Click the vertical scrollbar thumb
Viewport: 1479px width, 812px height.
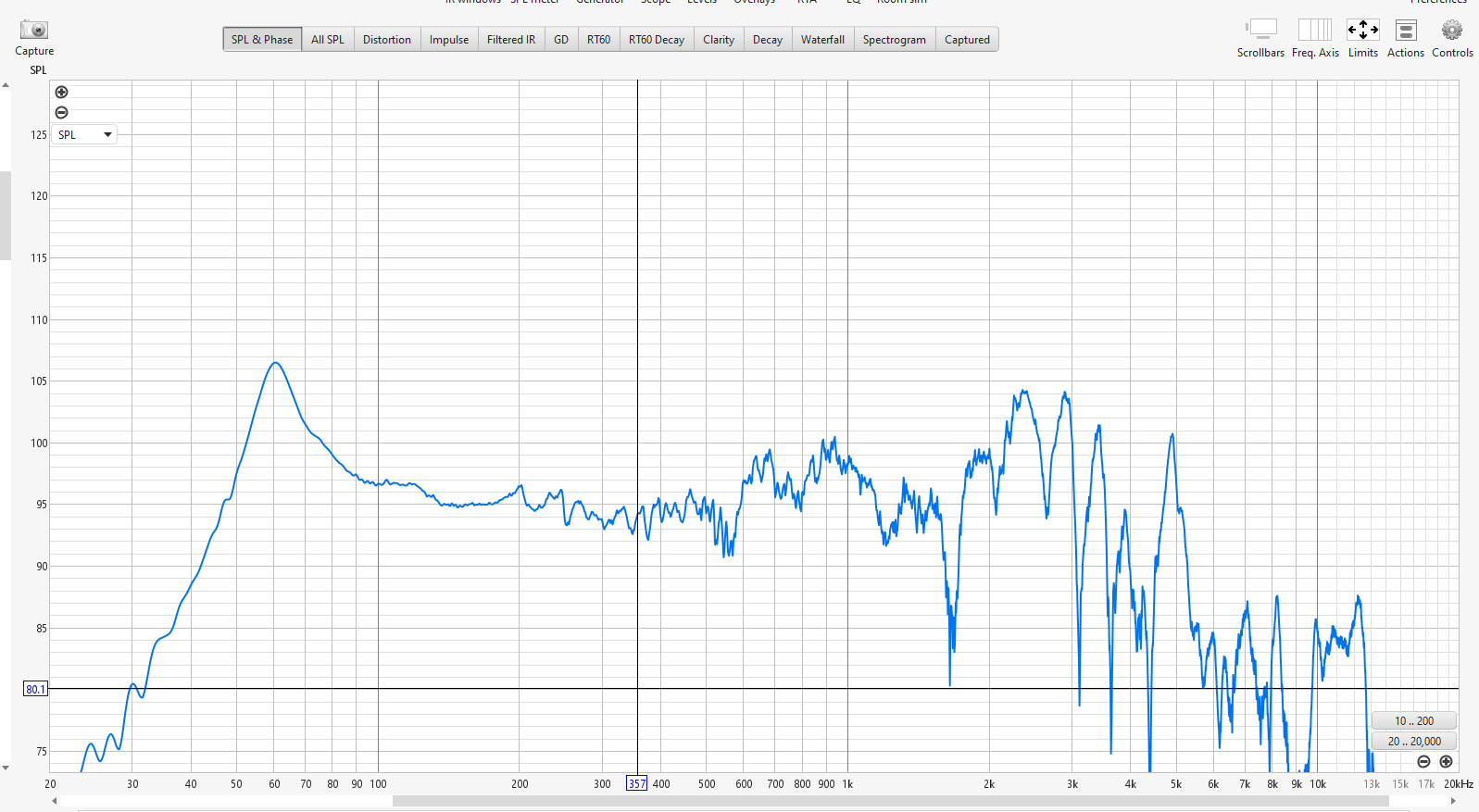point(6,215)
